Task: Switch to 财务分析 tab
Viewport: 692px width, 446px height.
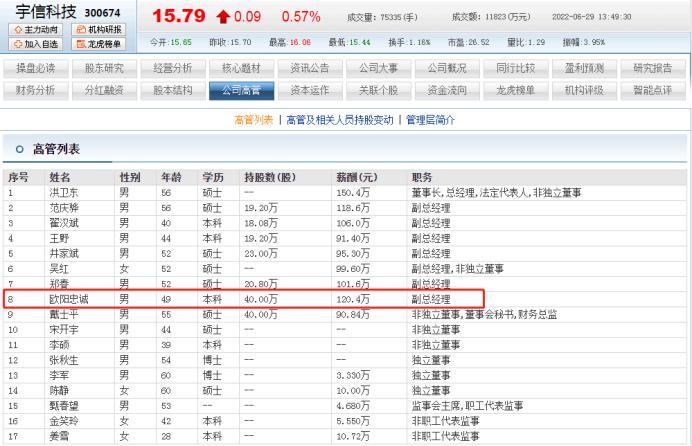Action: (36, 90)
